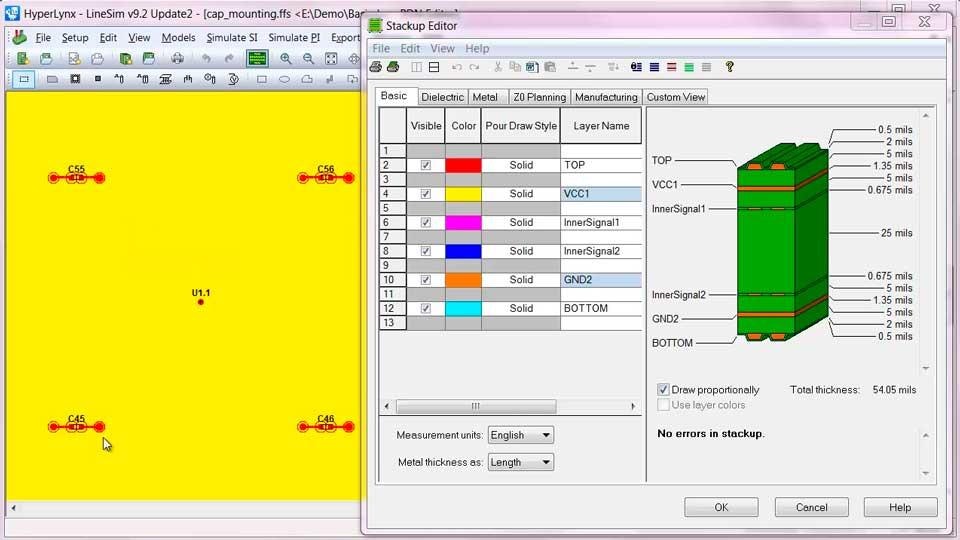This screenshot has height=540, width=960.
Task: Click the Stackup Editor help question mark icon
Action: pos(730,67)
